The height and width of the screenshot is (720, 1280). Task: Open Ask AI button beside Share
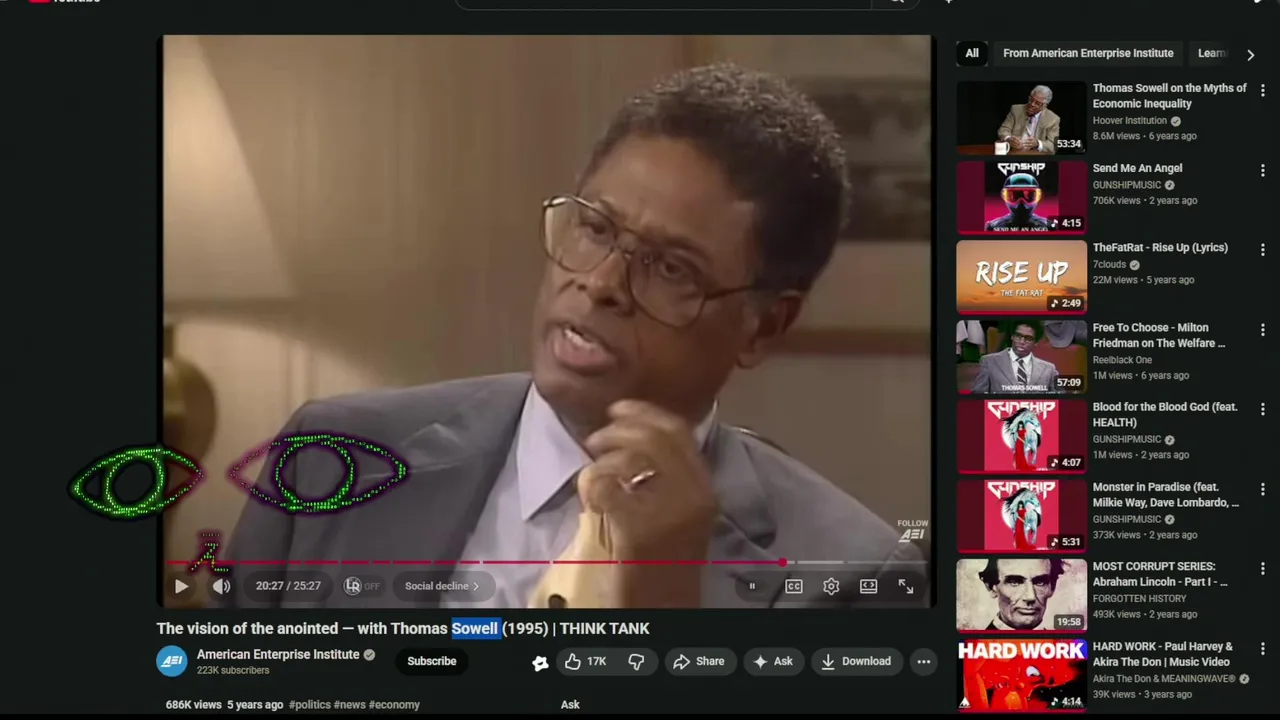click(773, 661)
